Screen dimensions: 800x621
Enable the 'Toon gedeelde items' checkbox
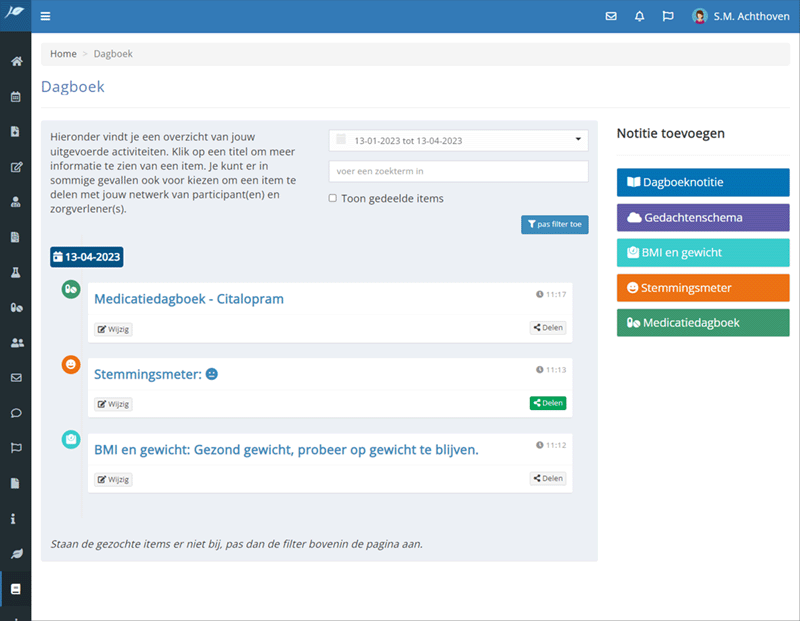pos(333,198)
